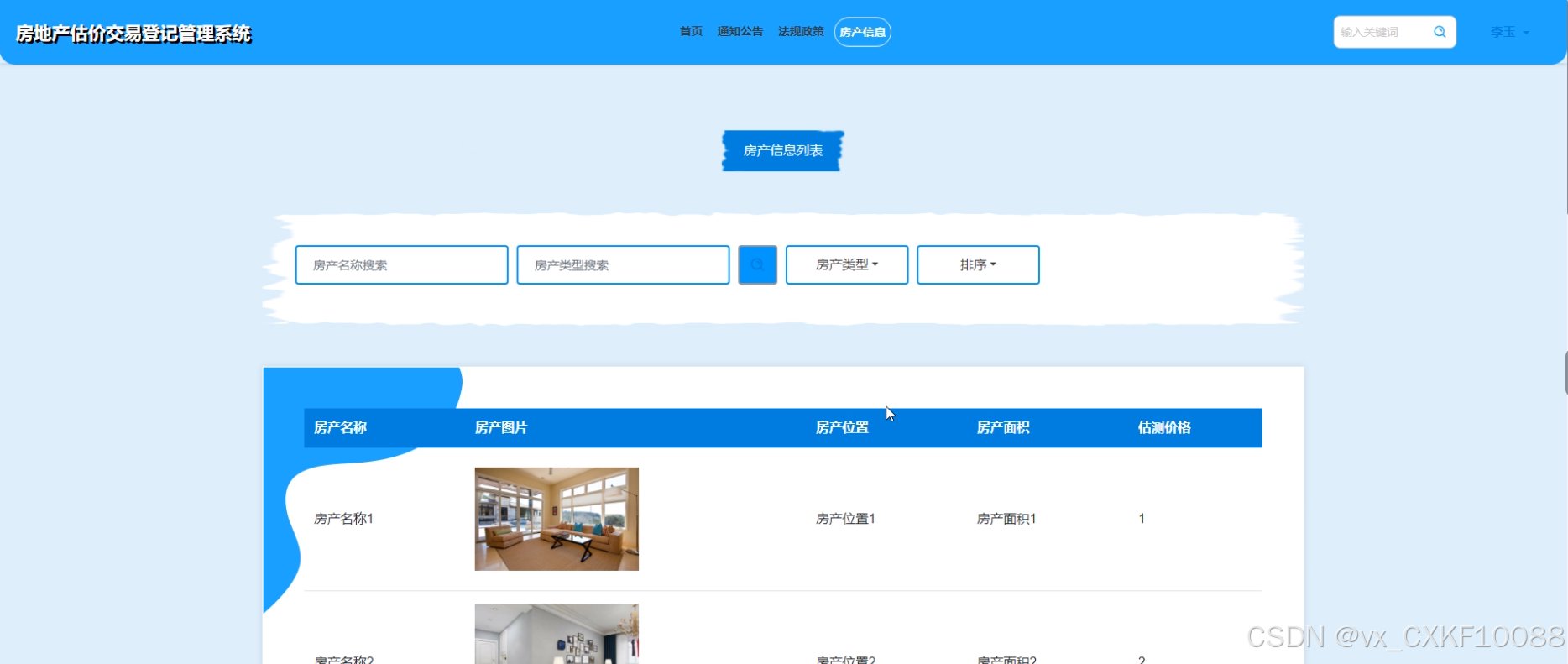This screenshot has width=1568, height=664.
Task: Select the 房产信息 navigation tab
Action: pyautogui.click(x=863, y=32)
